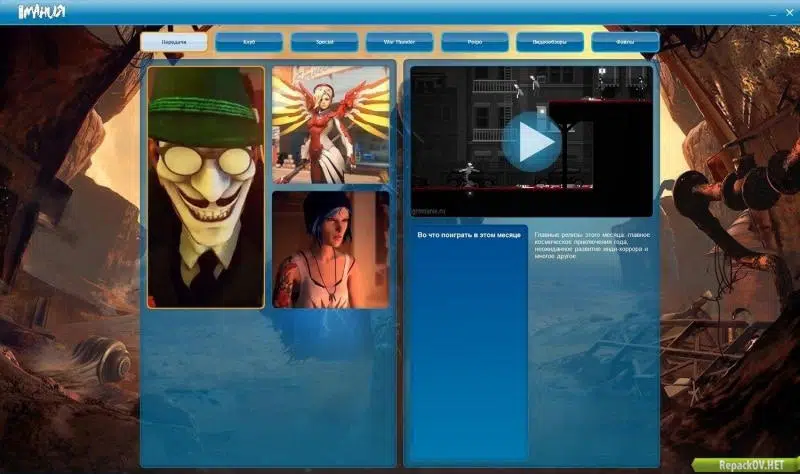This screenshot has height=474, width=800.
Task: Choose the blue-haired girl thumbnail
Action: 331,250
